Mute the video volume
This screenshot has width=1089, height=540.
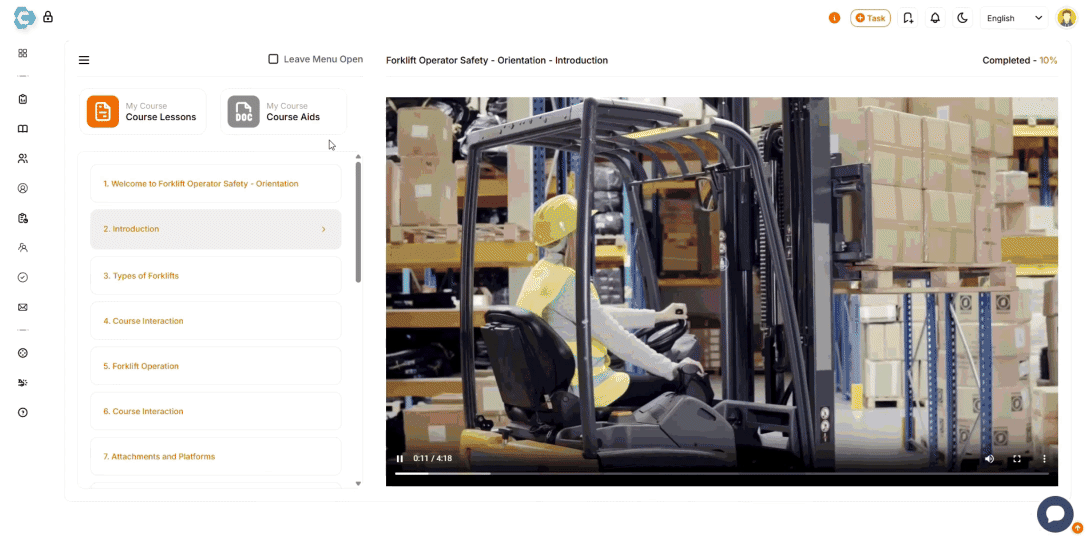pyautogui.click(x=989, y=459)
